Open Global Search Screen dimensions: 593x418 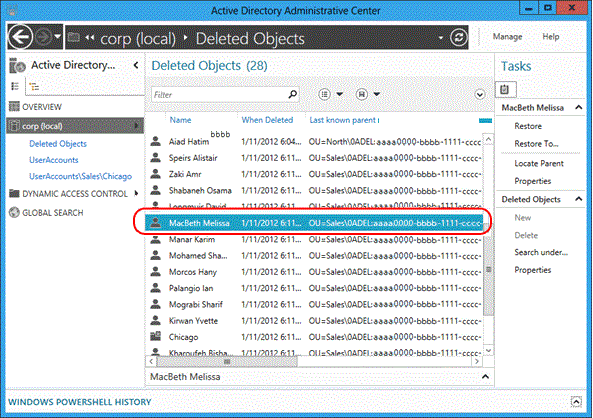coord(52,213)
